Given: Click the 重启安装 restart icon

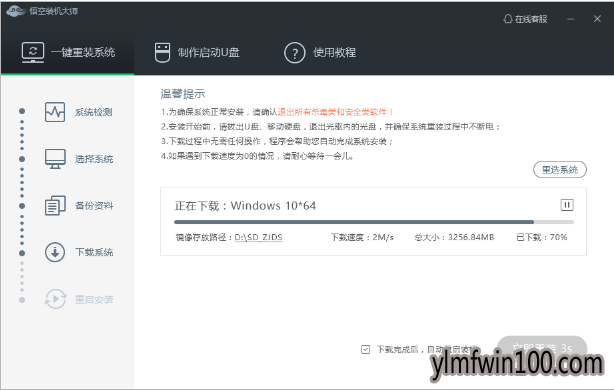Looking at the screenshot, I should (55, 299).
